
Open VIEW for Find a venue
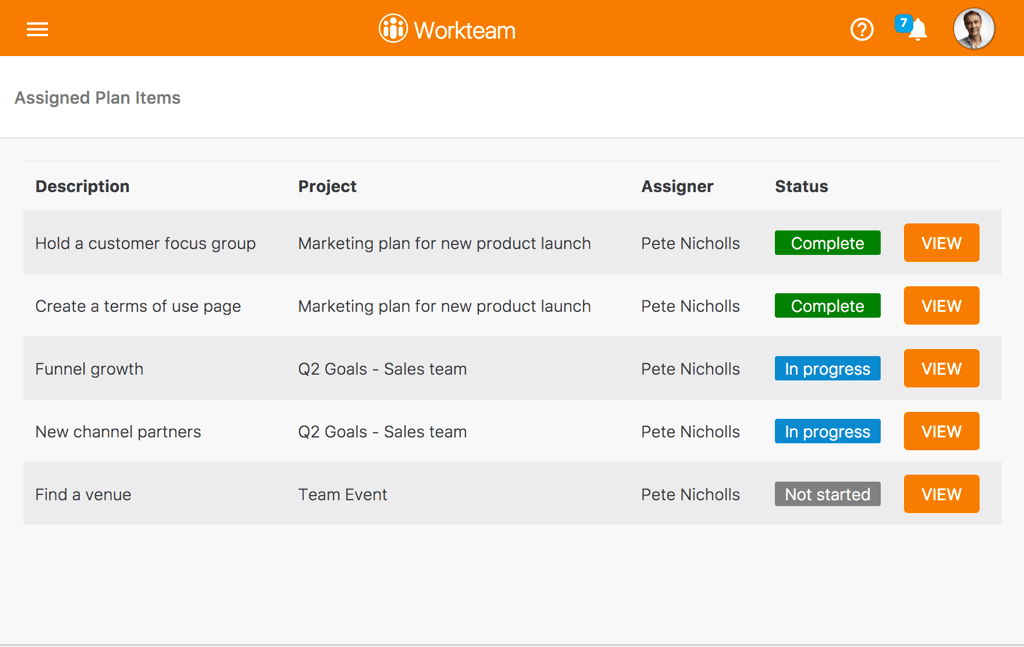[941, 494]
